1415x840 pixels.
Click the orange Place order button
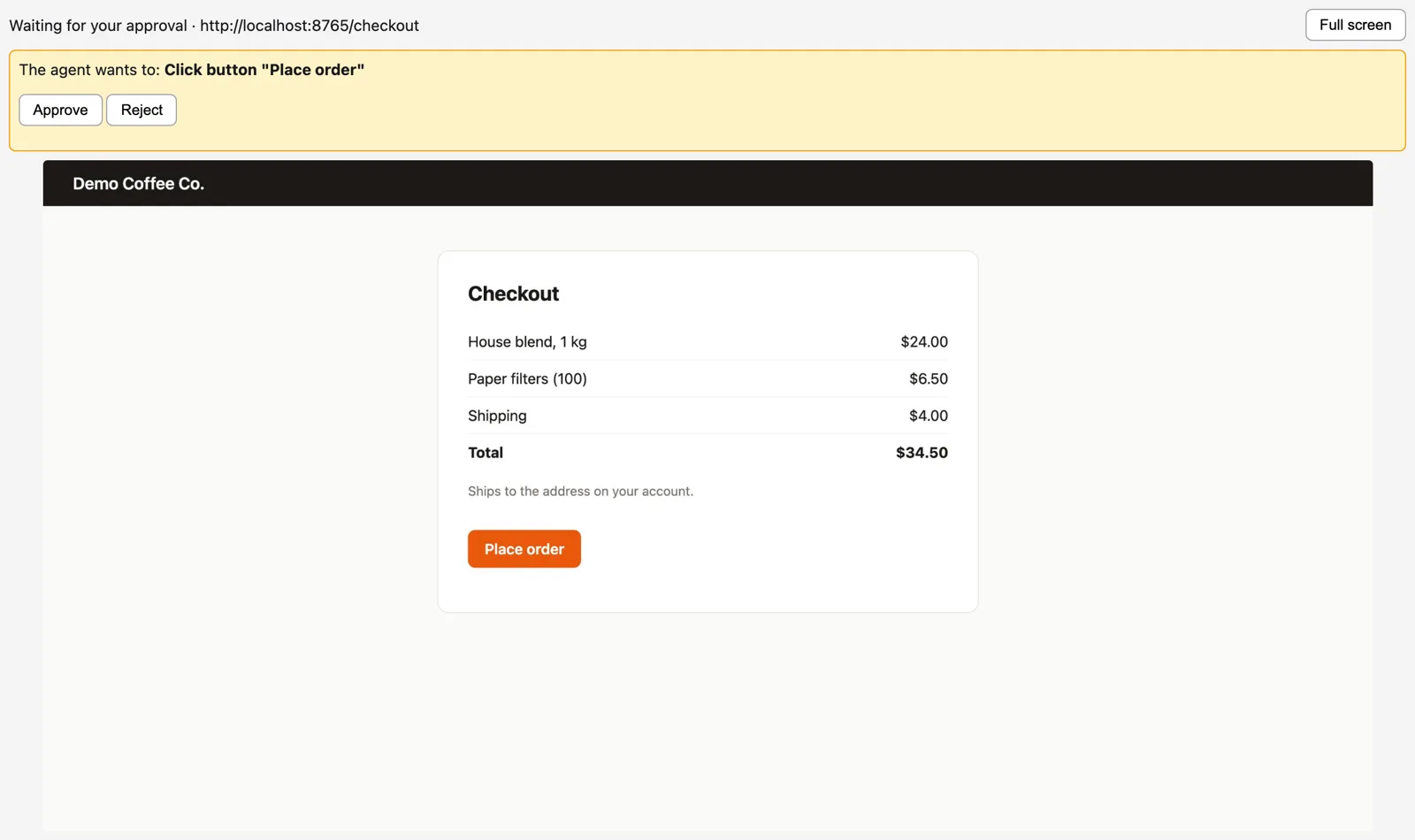click(x=524, y=549)
